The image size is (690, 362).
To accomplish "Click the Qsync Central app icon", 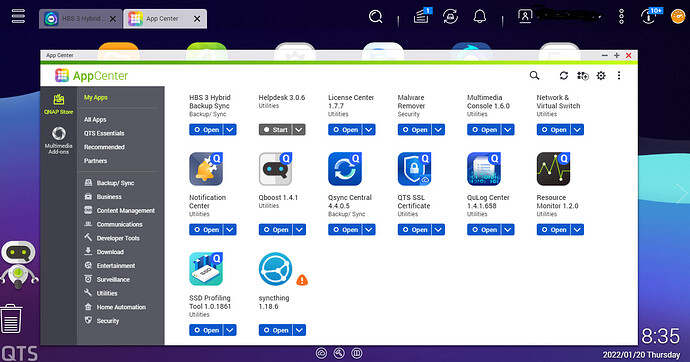I will (x=345, y=169).
